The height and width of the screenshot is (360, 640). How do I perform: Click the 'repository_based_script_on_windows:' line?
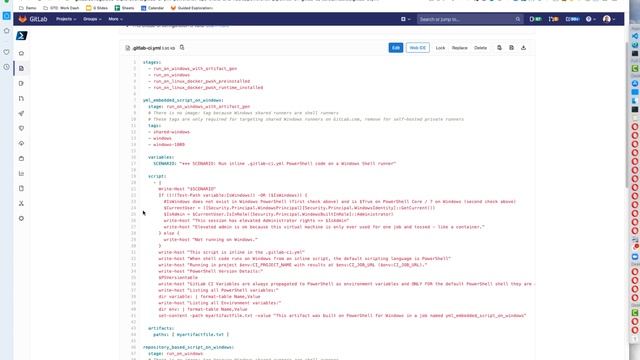pos(188,347)
